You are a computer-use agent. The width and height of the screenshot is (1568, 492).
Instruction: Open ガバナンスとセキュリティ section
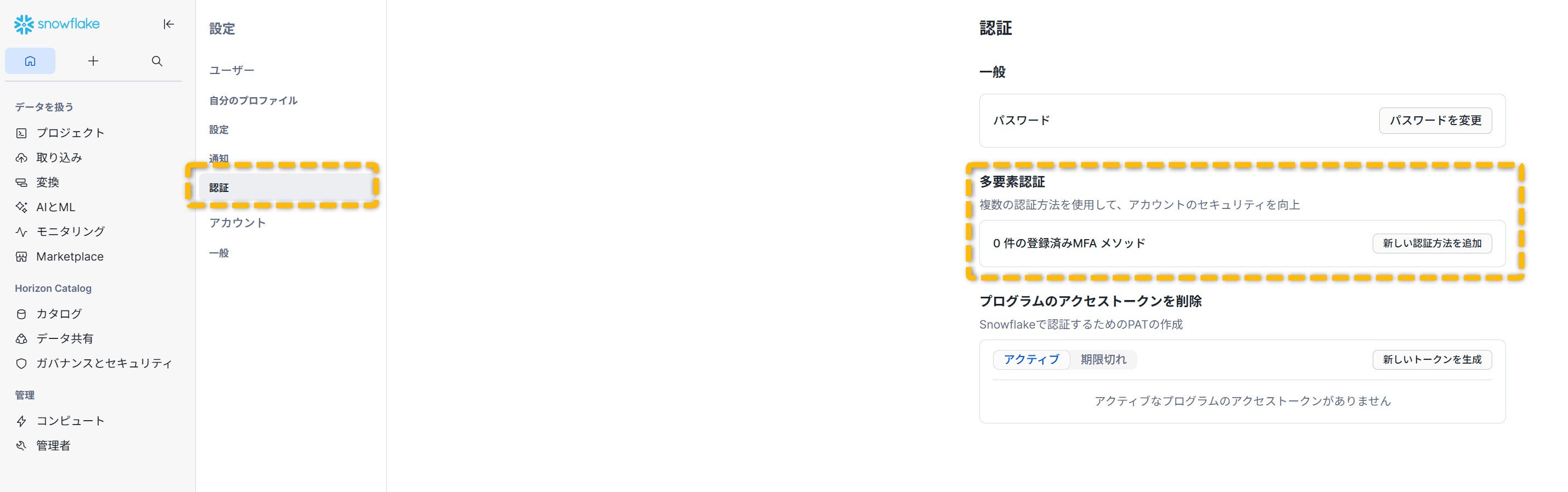click(x=104, y=364)
